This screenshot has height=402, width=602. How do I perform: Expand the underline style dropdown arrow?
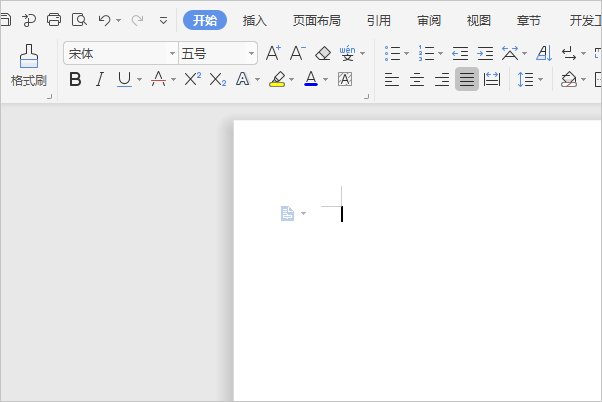point(139,80)
